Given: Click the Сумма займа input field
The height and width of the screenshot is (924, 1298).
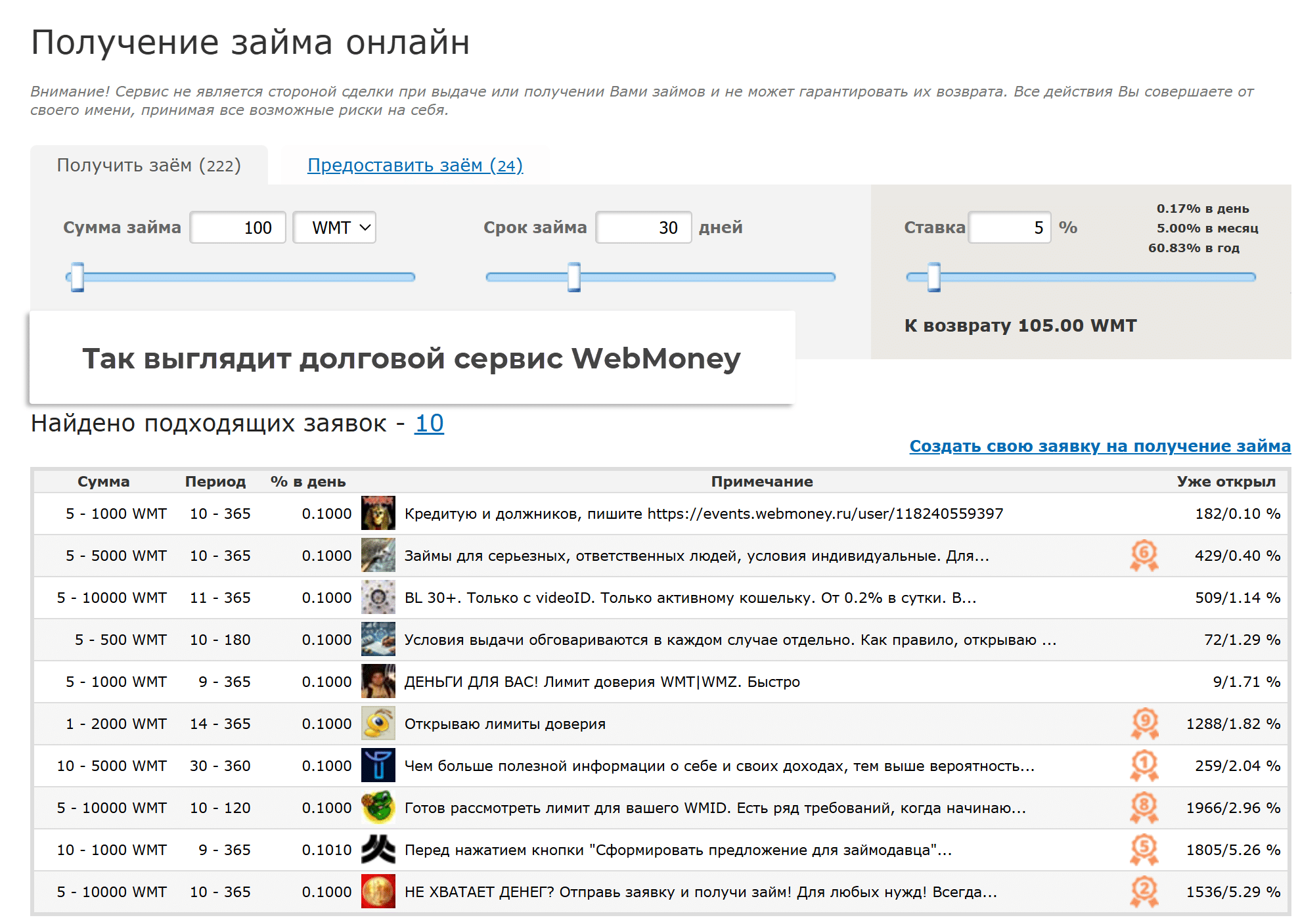Looking at the screenshot, I should point(238,227).
